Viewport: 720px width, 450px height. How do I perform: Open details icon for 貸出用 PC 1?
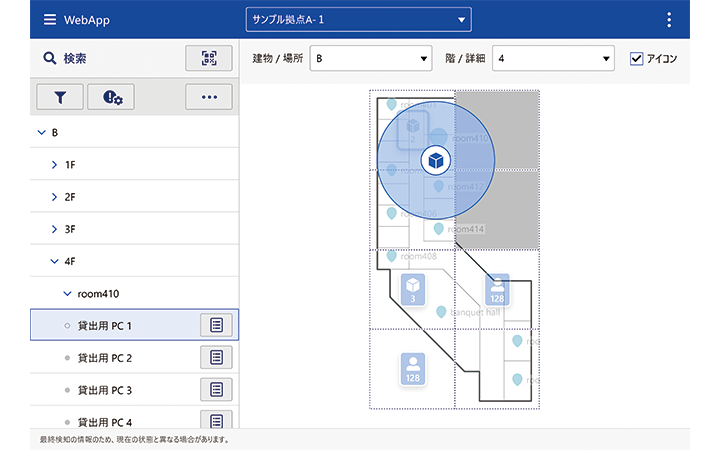click(217, 325)
